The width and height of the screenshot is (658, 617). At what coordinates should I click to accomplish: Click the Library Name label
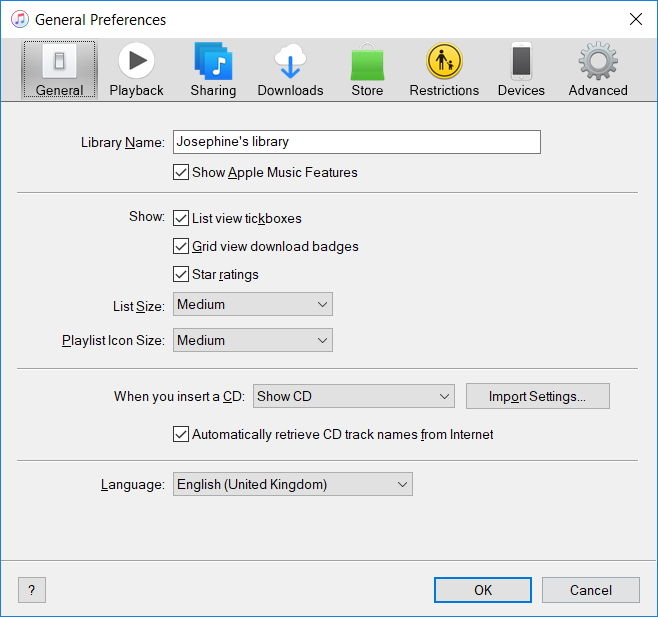click(123, 142)
